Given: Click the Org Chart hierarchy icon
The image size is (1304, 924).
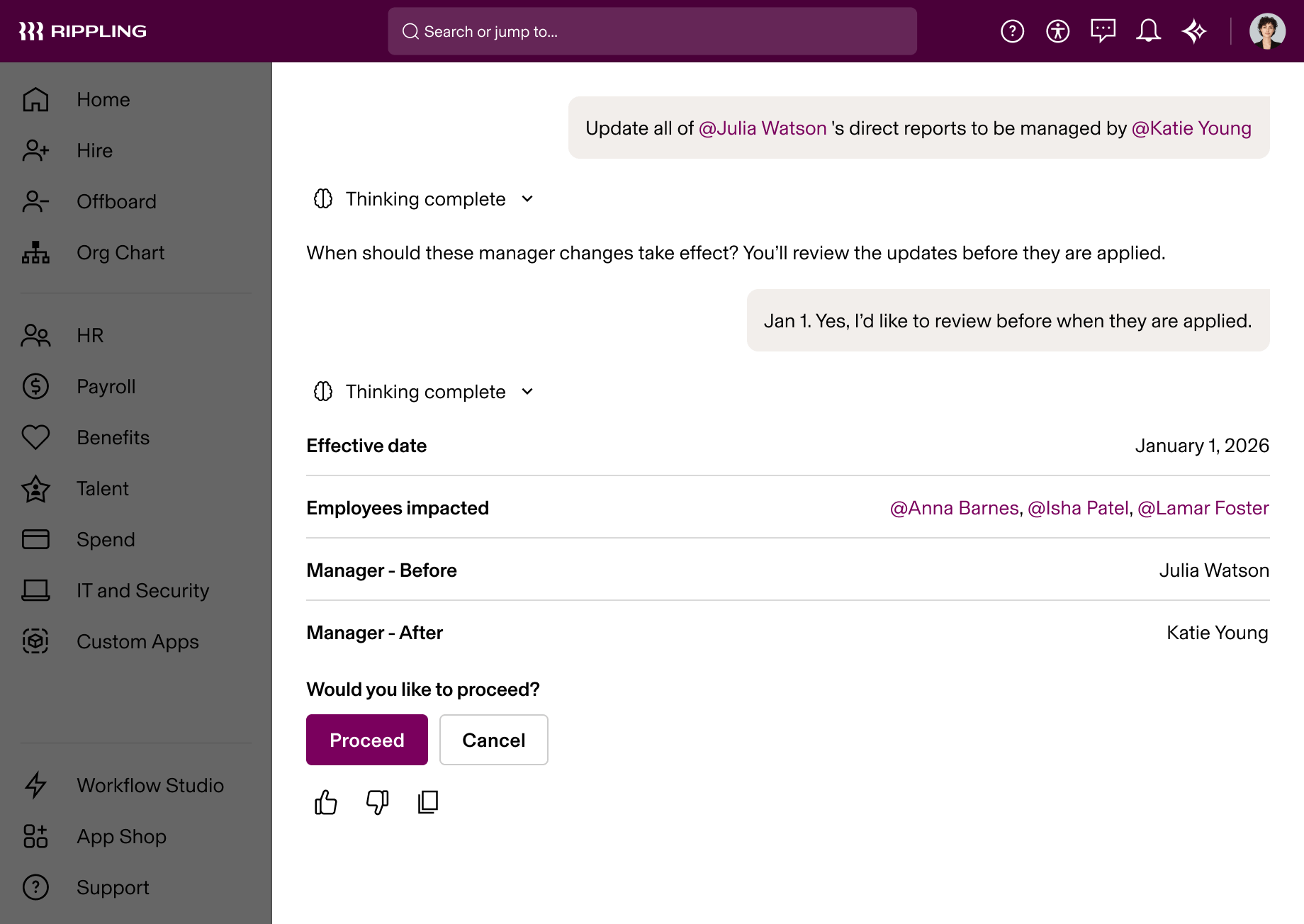Looking at the screenshot, I should coord(35,253).
